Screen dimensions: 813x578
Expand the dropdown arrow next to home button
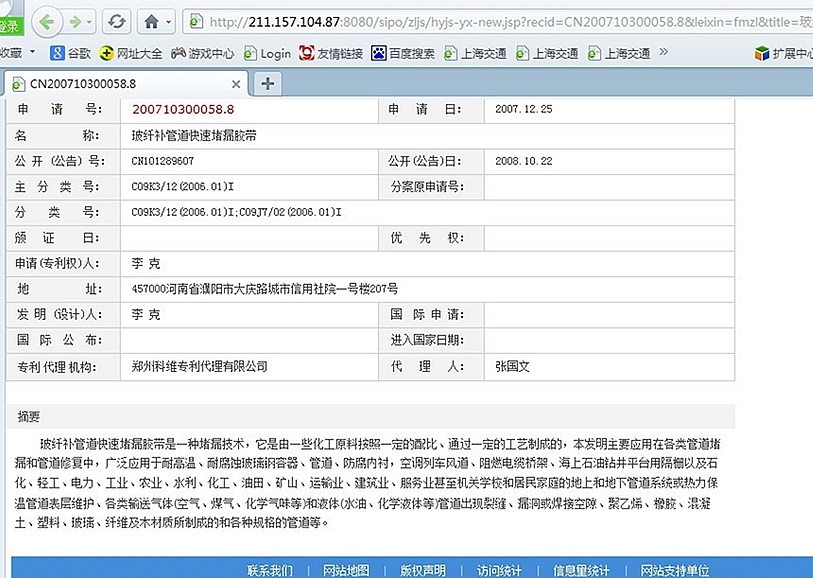click(170, 21)
